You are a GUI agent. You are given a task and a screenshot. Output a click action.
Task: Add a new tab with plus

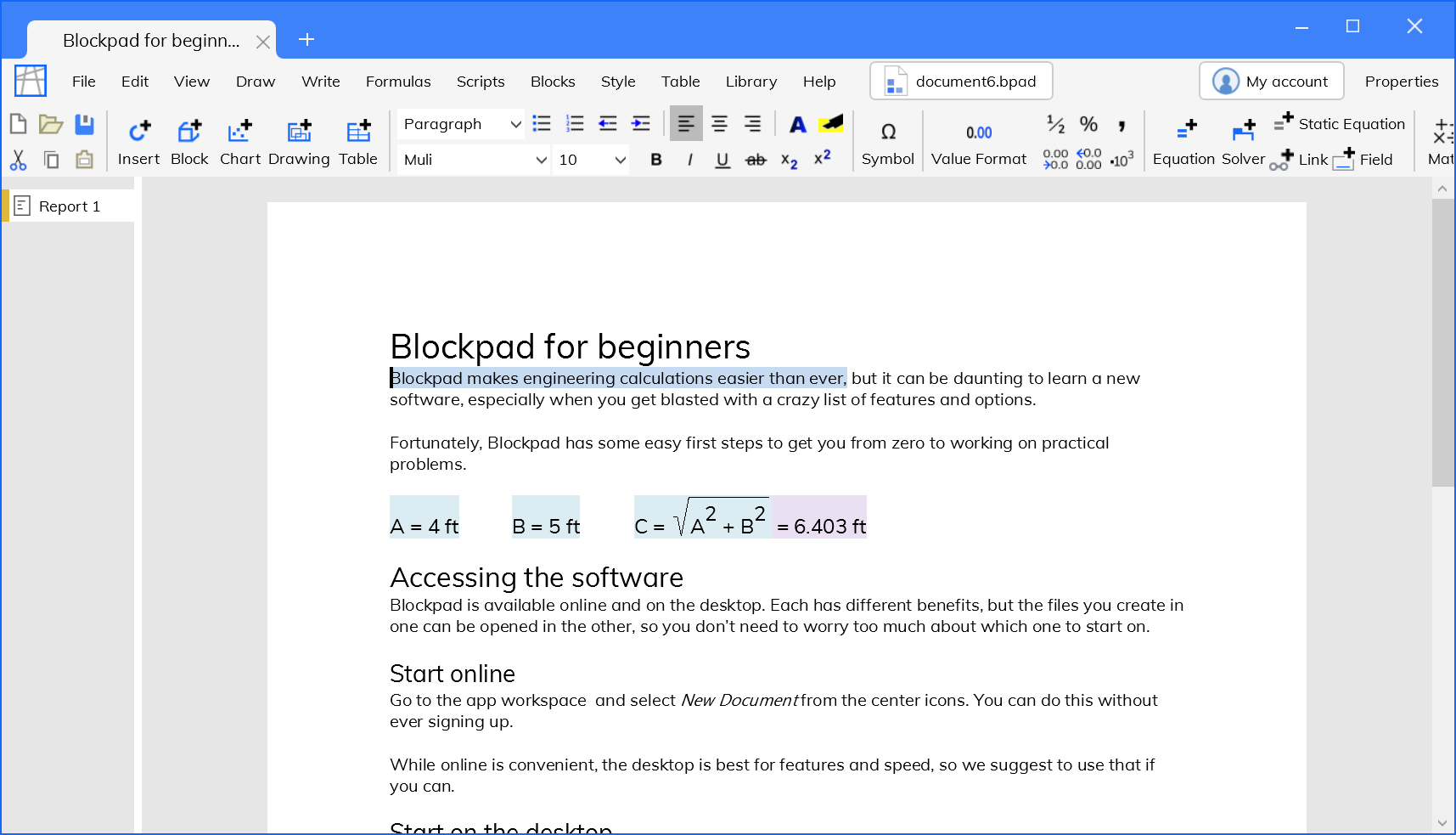click(306, 39)
